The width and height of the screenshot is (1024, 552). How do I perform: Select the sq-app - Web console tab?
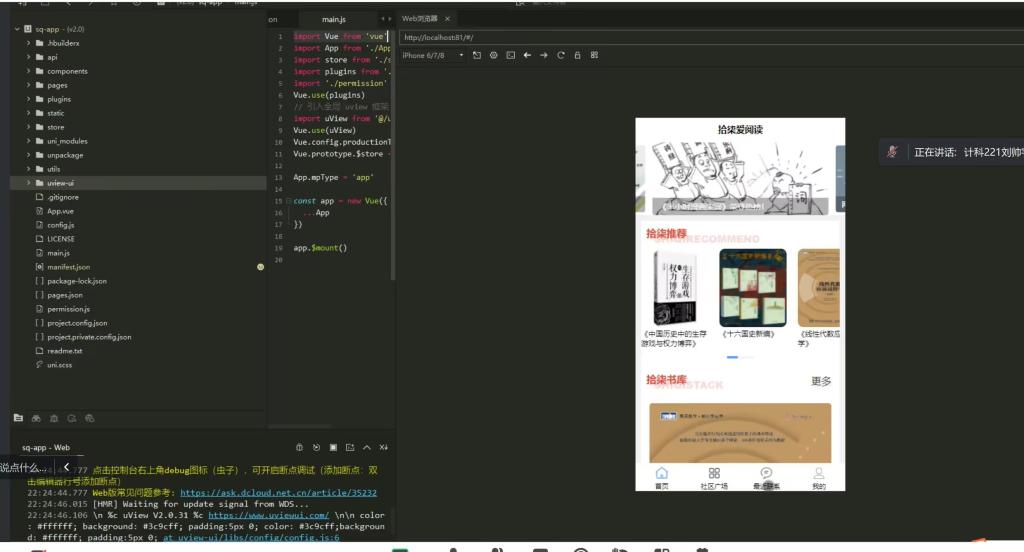(46, 448)
